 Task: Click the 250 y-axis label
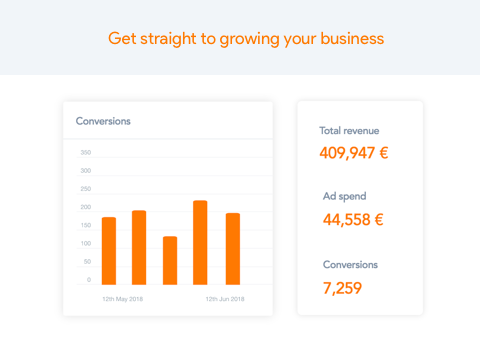tap(86, 189)
